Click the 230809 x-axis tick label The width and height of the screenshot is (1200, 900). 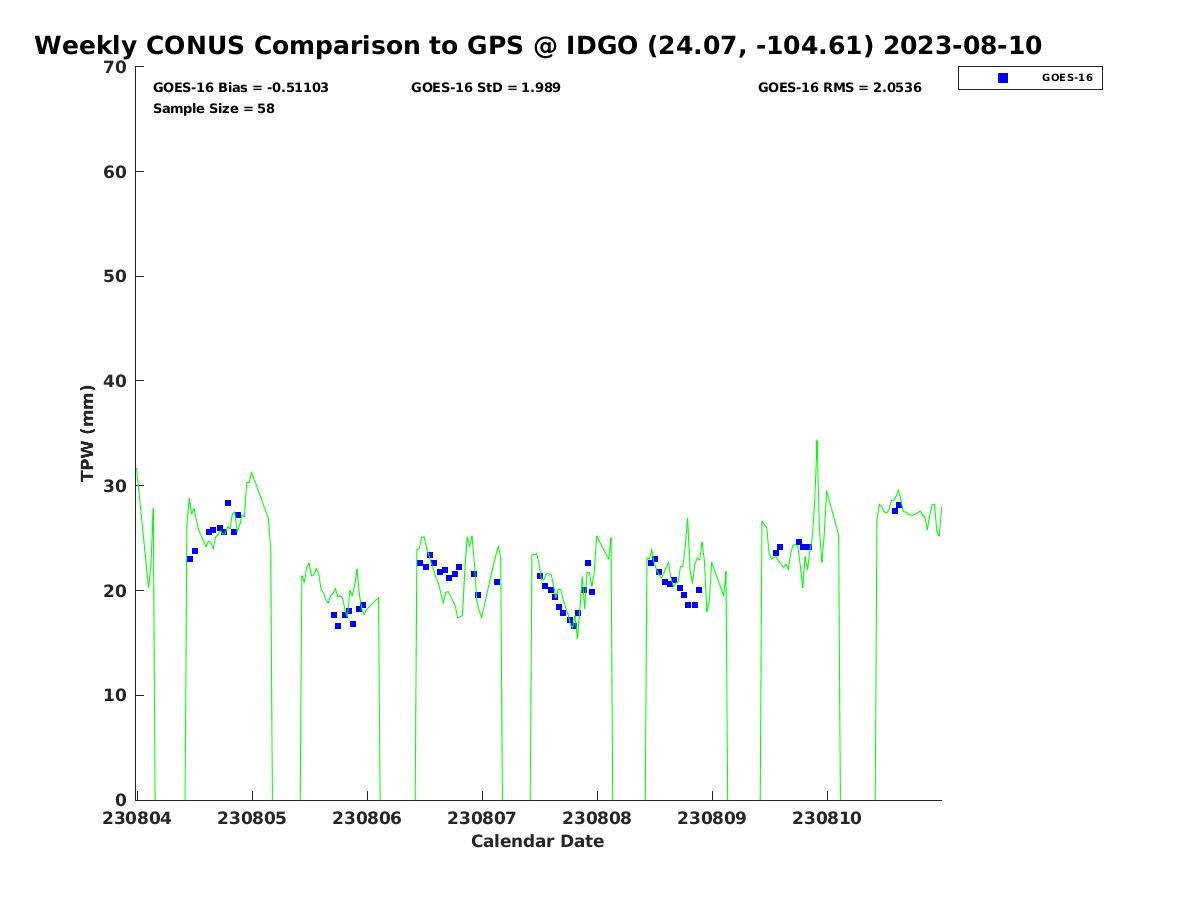tap(712, 818)
